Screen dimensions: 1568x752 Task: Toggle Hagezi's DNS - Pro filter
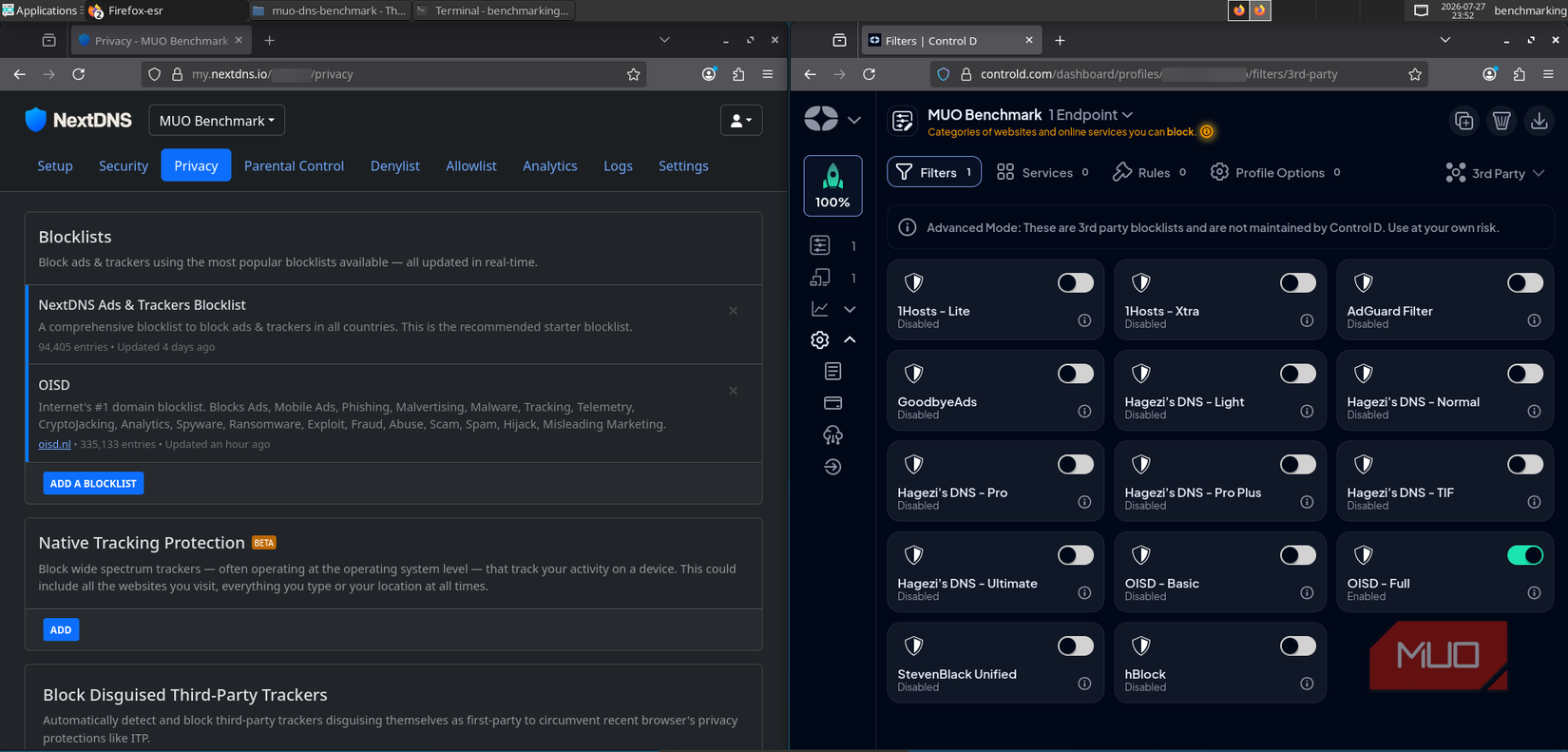click(1076, 465)
